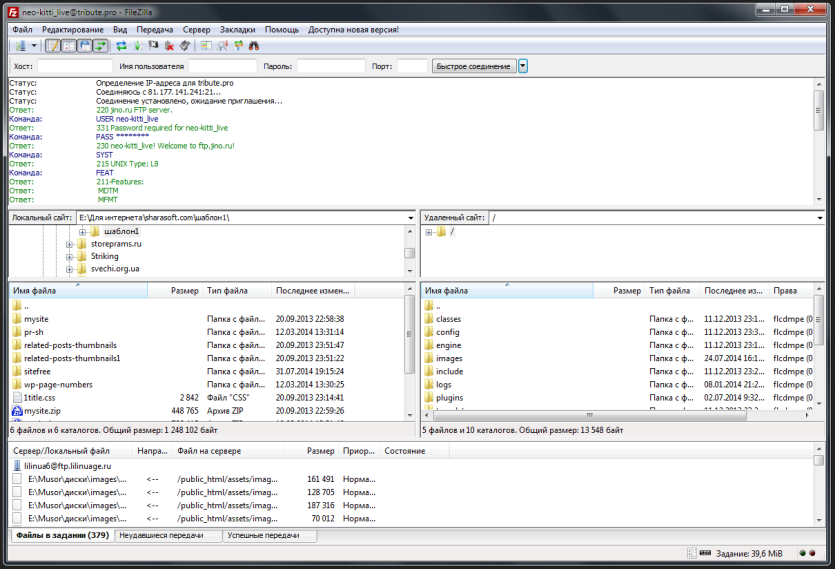Select the remote images folder
The height and width of the screenshot is (569, 835).
coord(449,359)
